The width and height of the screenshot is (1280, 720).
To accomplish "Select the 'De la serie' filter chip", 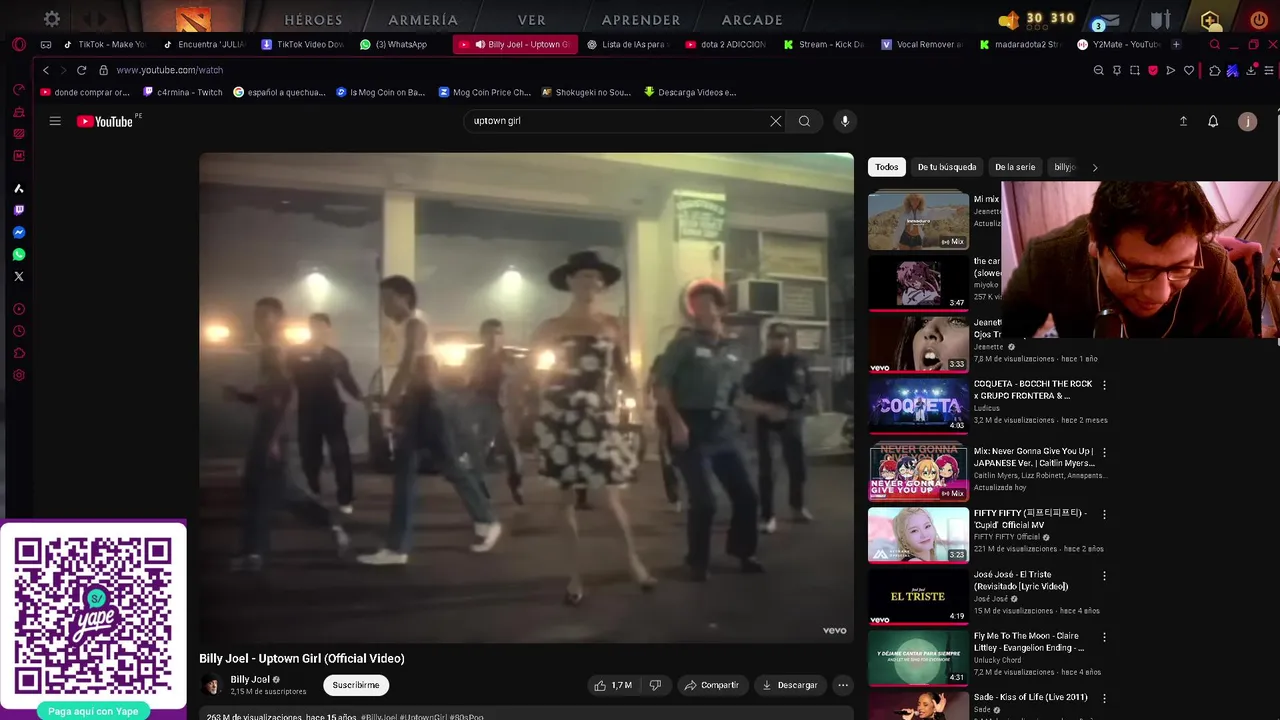I will pyautogui.click(x=1015, y=167).
